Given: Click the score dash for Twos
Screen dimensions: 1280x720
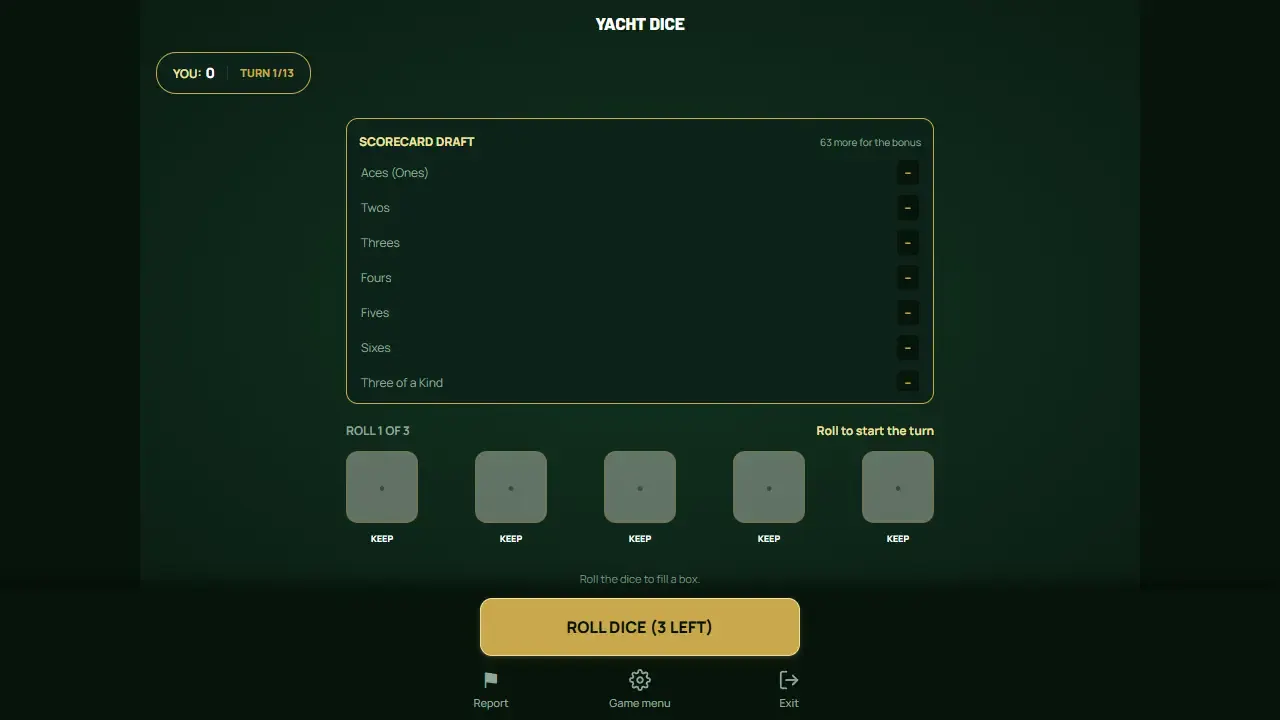Looking at the screenshot, I should (x=907, y=208).
